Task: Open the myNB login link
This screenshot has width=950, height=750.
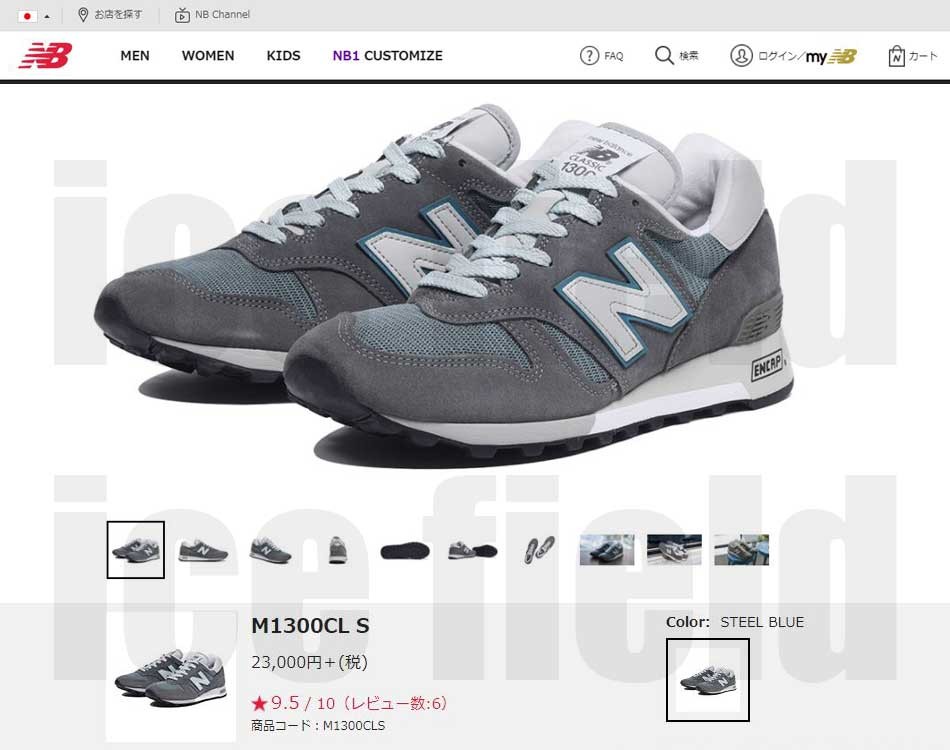Action: (831, 56)
